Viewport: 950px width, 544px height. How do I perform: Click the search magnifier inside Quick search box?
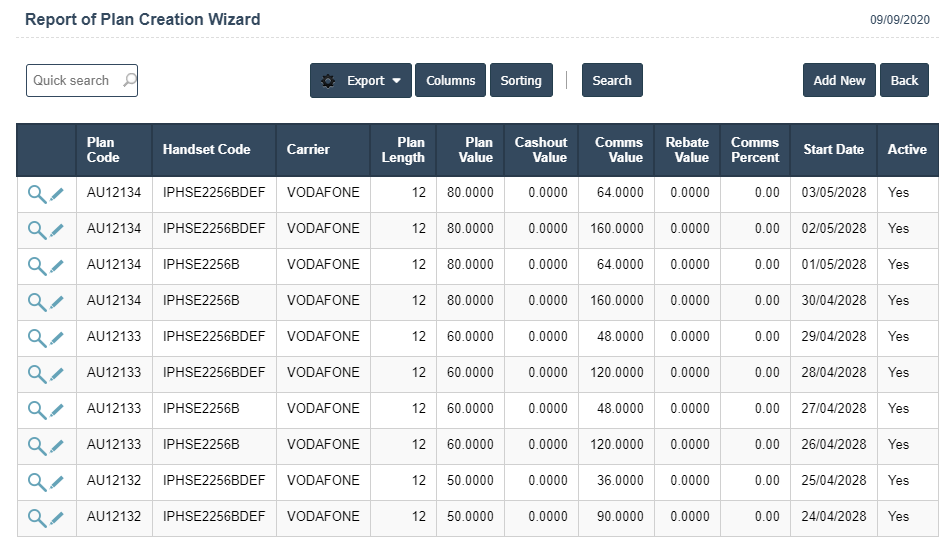coord(128,80)
